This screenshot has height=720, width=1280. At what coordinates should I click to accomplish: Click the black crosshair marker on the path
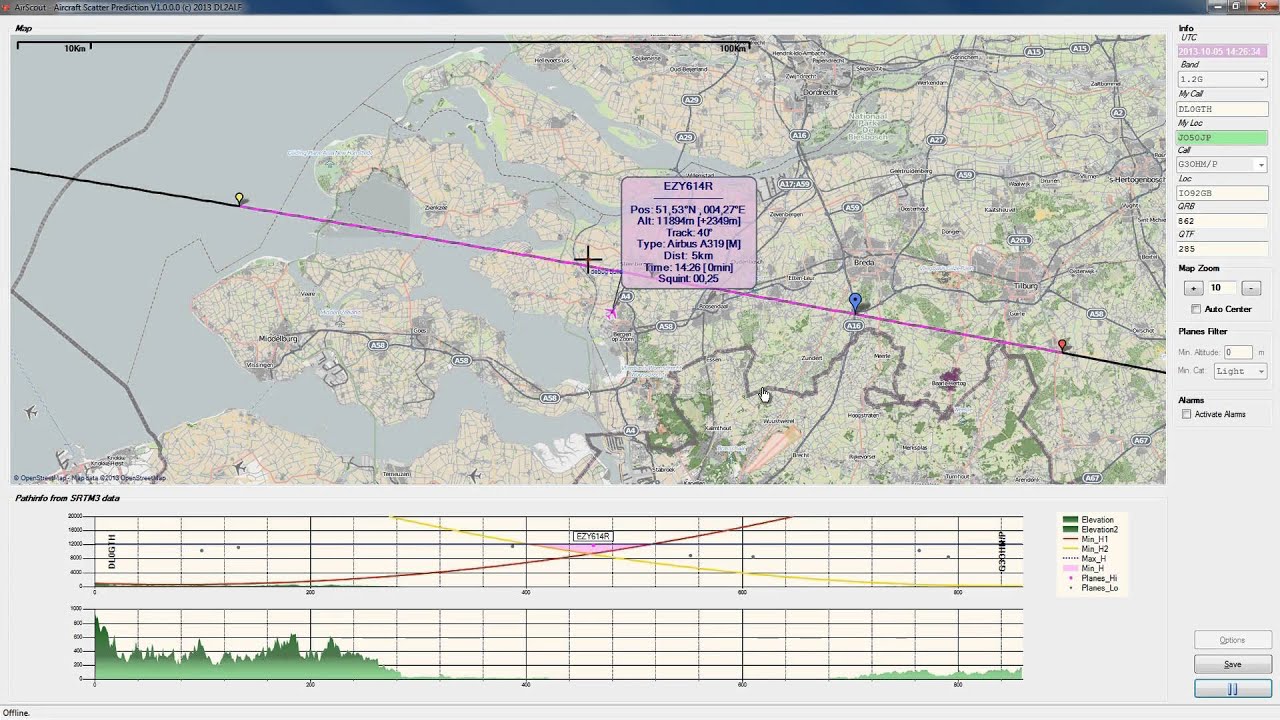click(x=587, y=260)
